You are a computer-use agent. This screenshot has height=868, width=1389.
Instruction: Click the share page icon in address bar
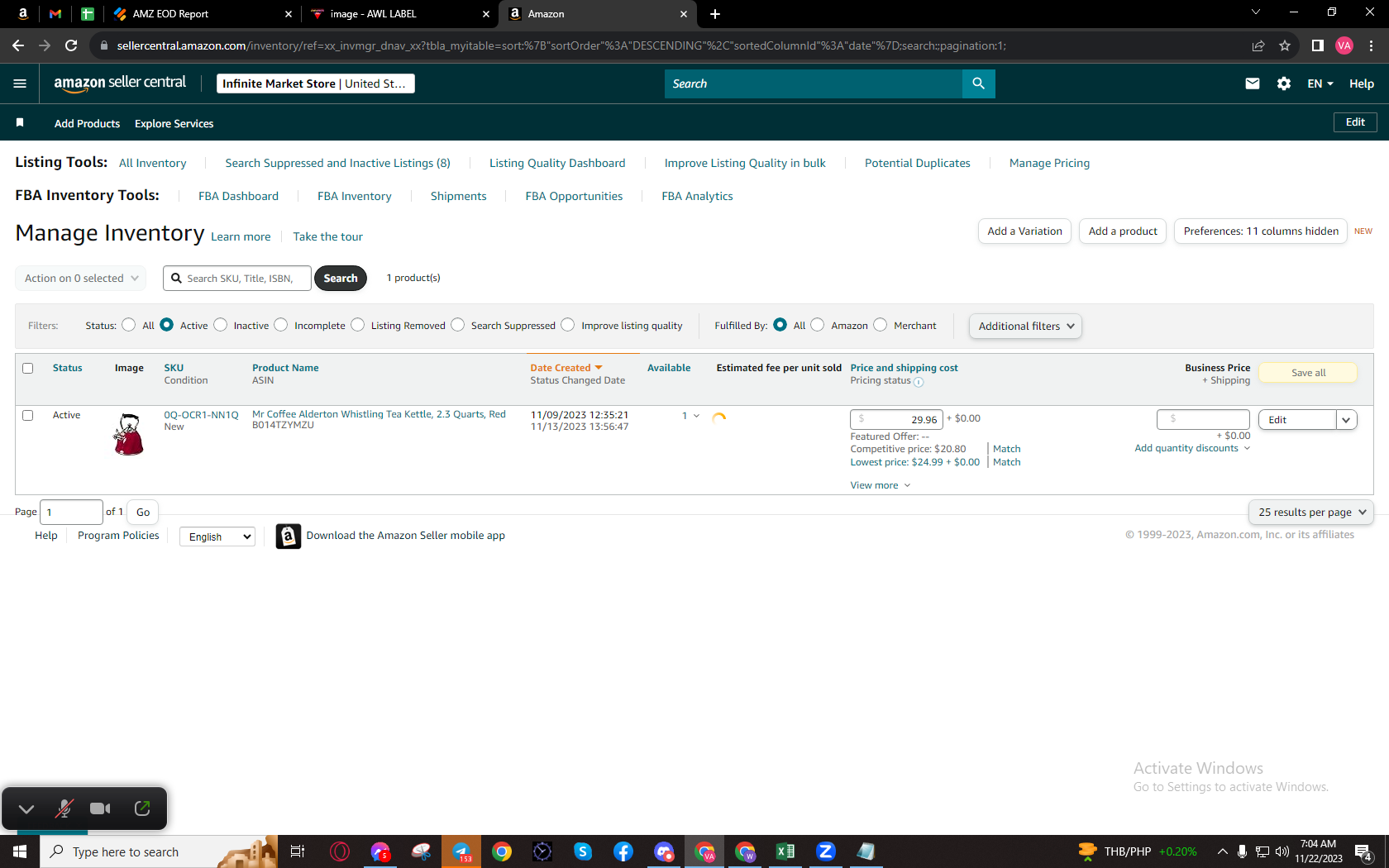(x=1258, y=45)
